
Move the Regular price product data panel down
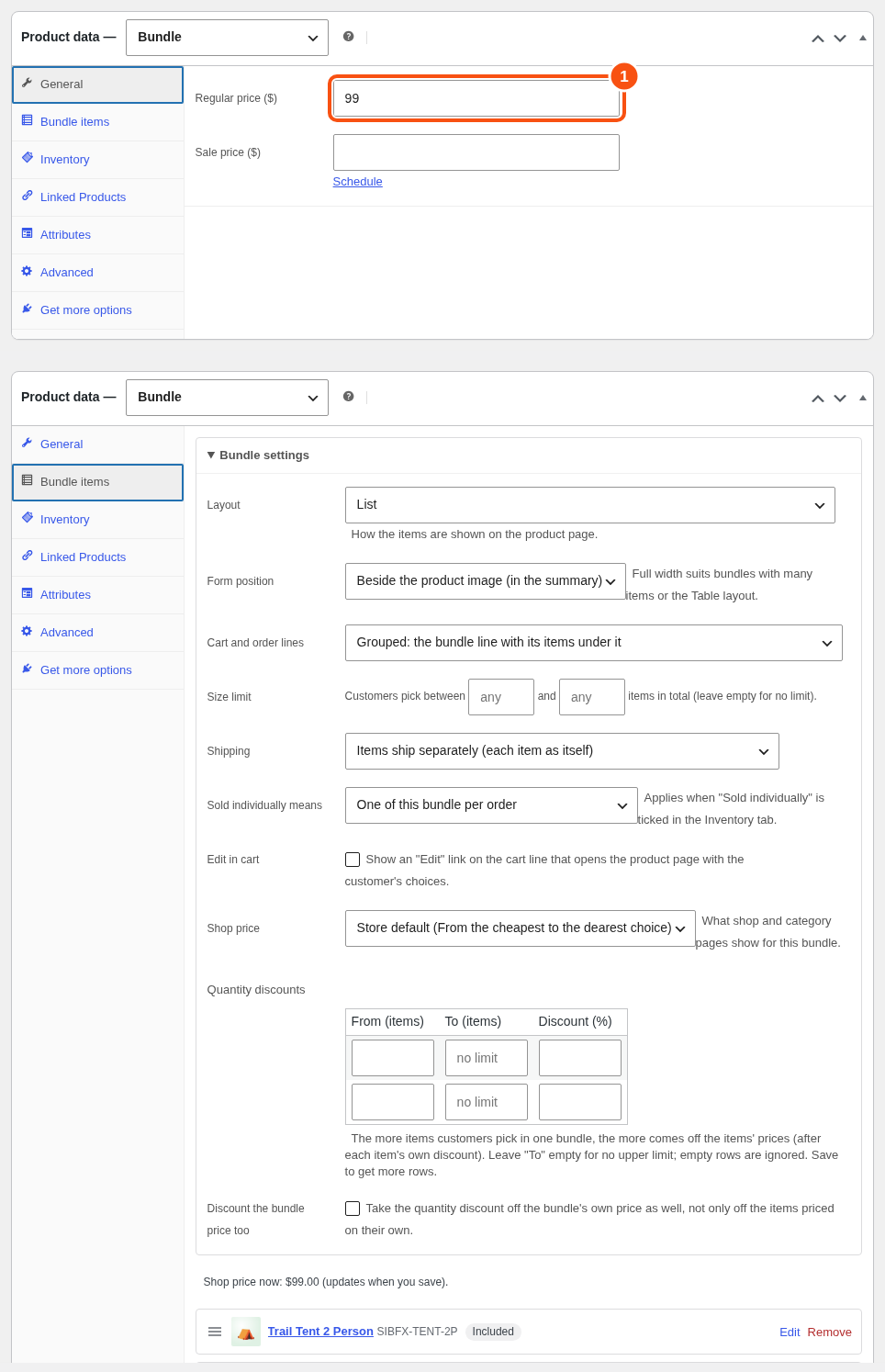click(840, 39)
